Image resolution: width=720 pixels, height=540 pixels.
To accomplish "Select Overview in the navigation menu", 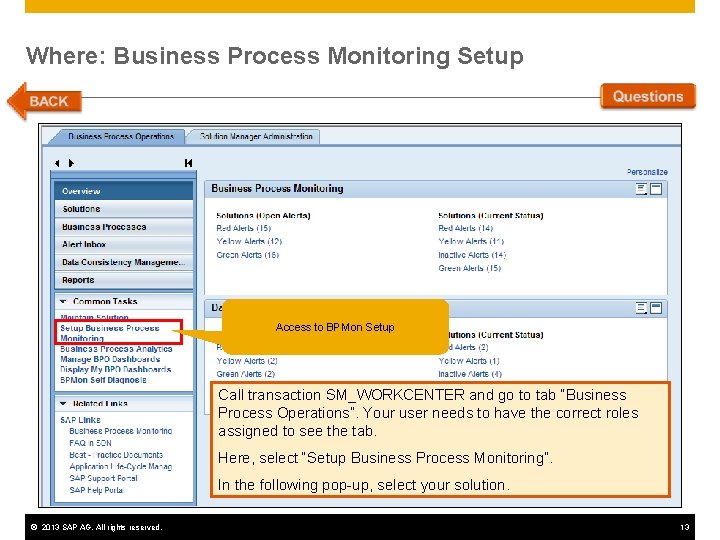I will coord(124,191).
